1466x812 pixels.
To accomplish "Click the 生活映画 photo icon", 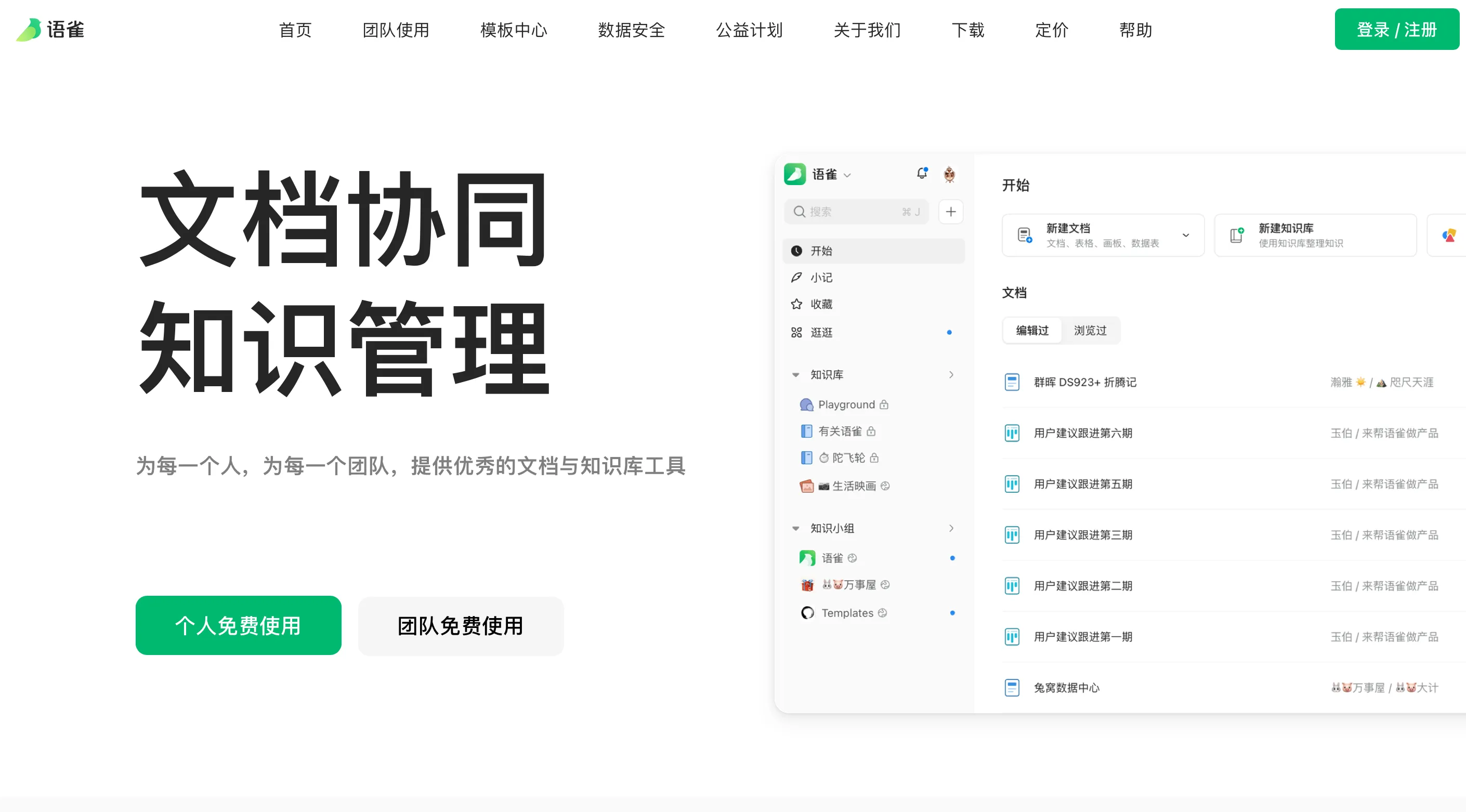I will click(806, 486).
